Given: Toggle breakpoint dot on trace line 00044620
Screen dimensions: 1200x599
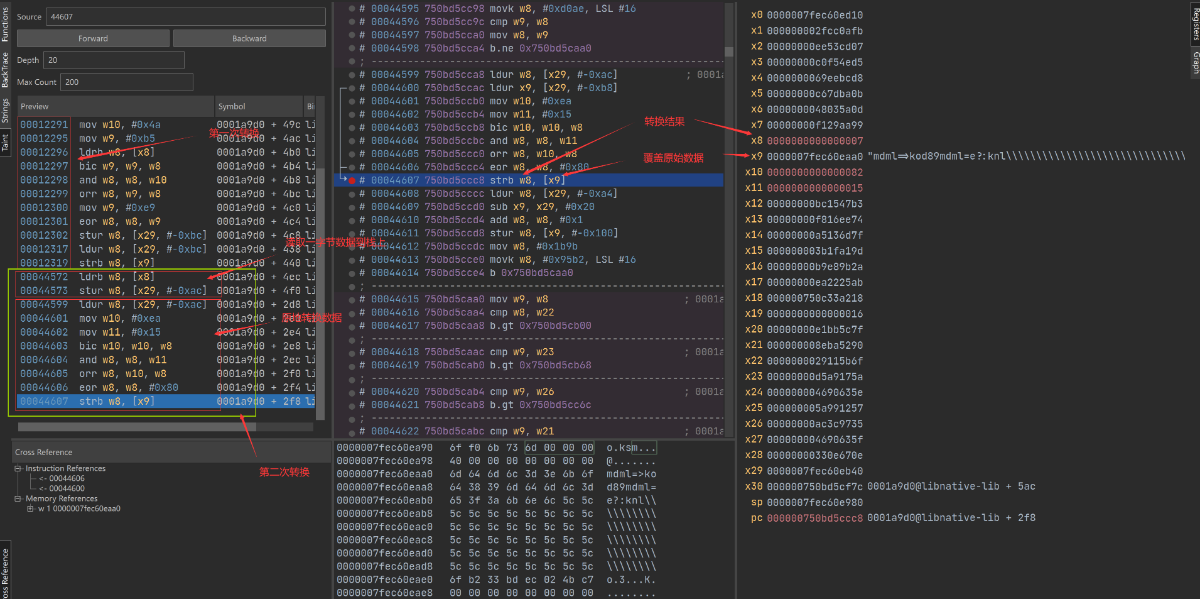Looking at the screenshot, I should (x=350, y=392).
